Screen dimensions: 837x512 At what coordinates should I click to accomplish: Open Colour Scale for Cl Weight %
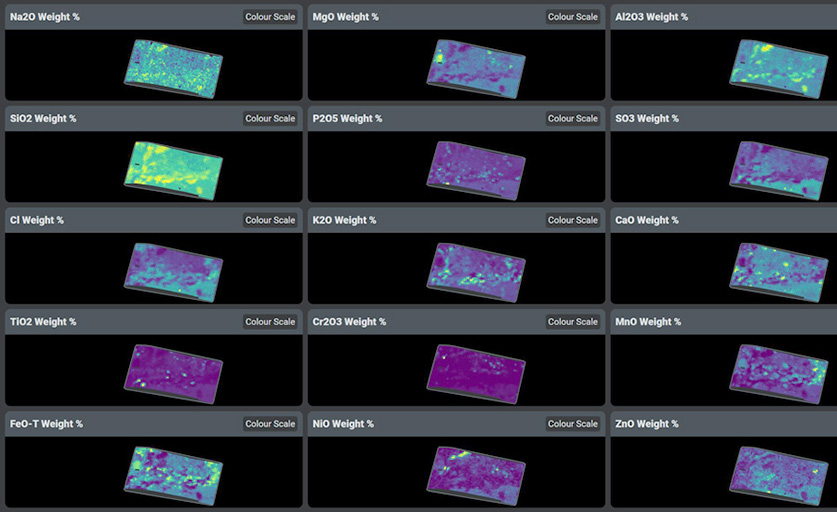(270, 220)
